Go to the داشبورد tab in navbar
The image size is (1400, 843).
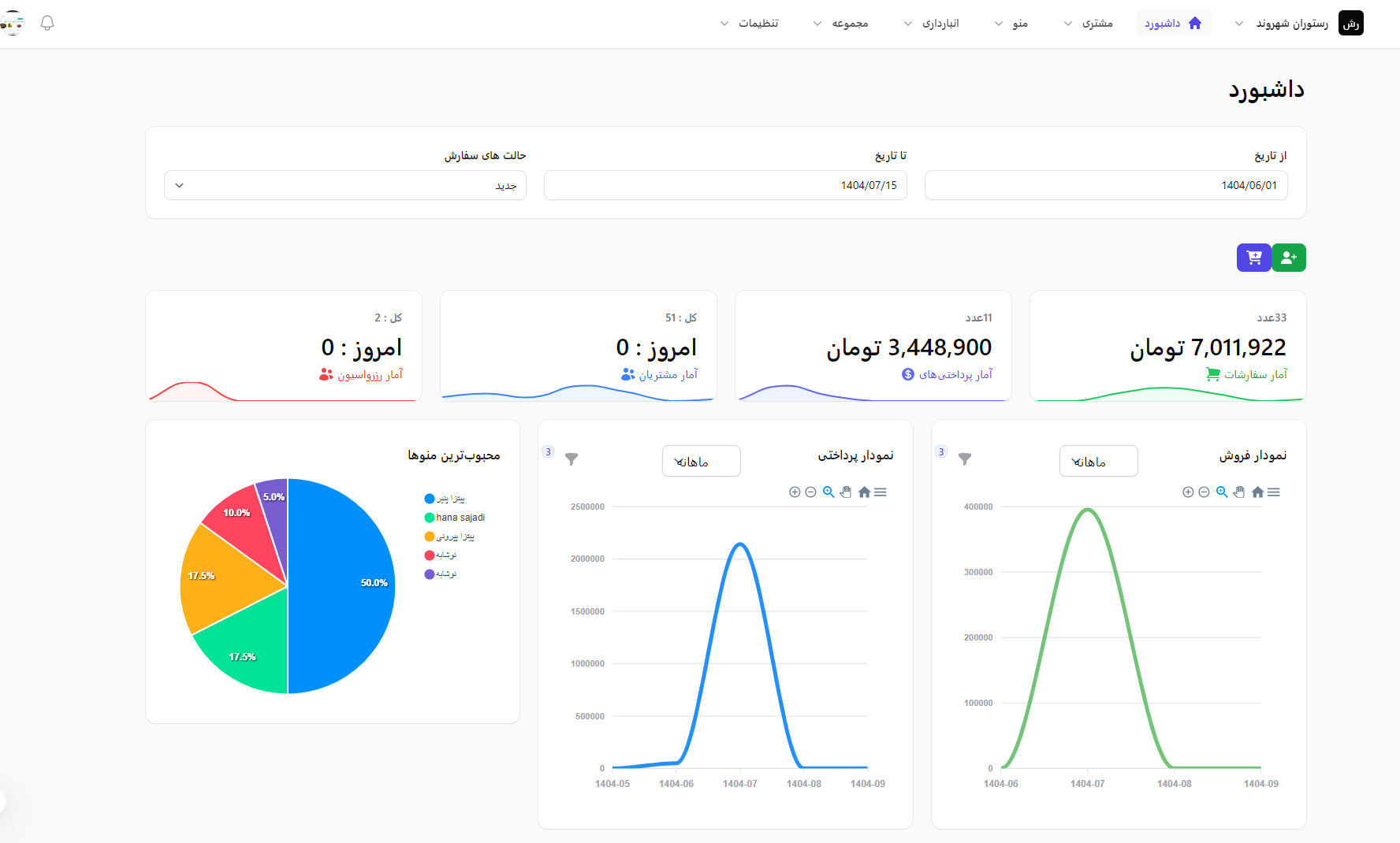pos(1174,23)
